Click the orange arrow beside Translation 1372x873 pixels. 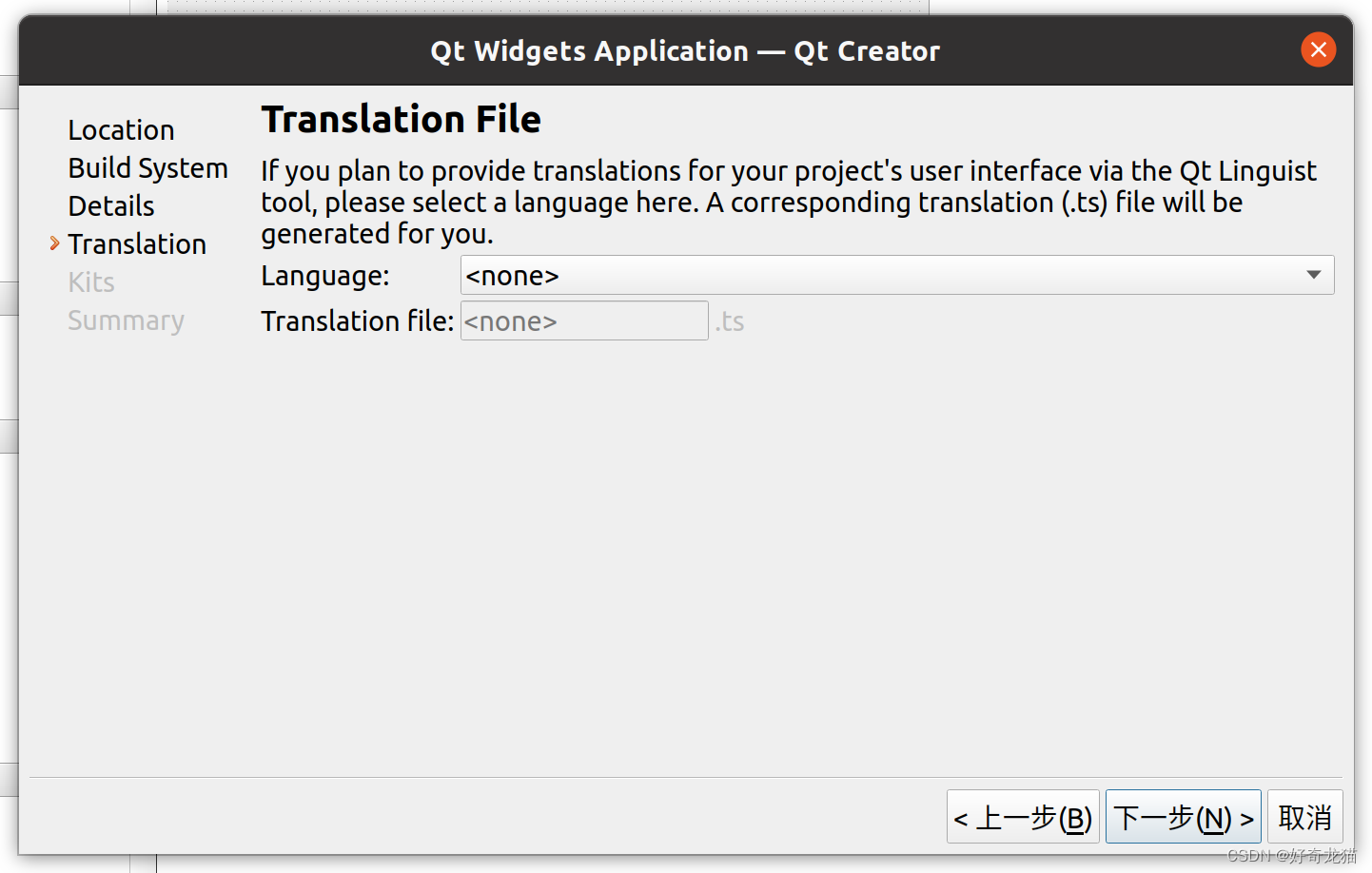(55, 243)
